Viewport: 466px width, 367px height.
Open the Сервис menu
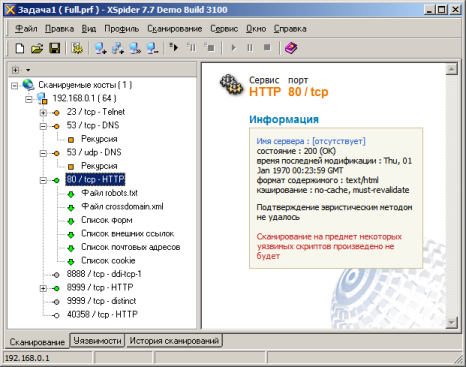click(224, 29)
